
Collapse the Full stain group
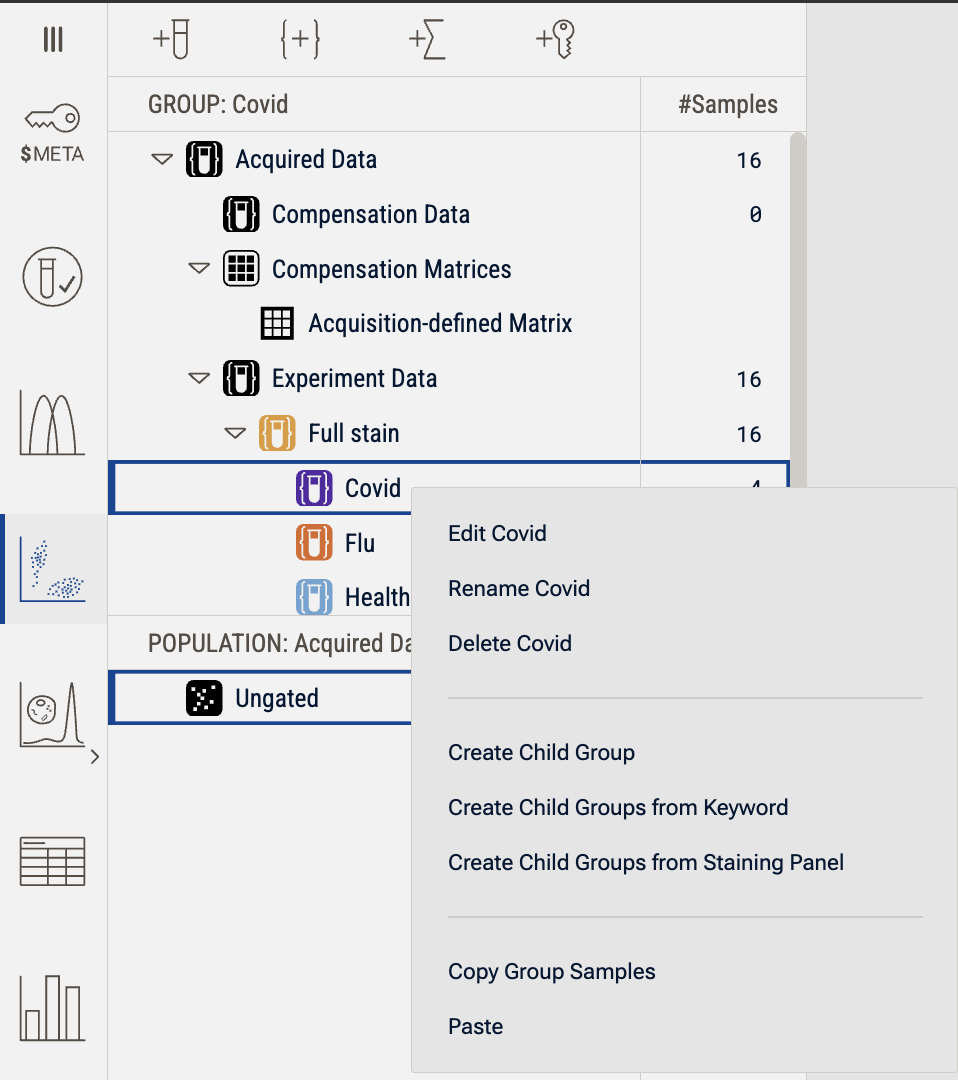pyautogui.click(x=235, y=434)
